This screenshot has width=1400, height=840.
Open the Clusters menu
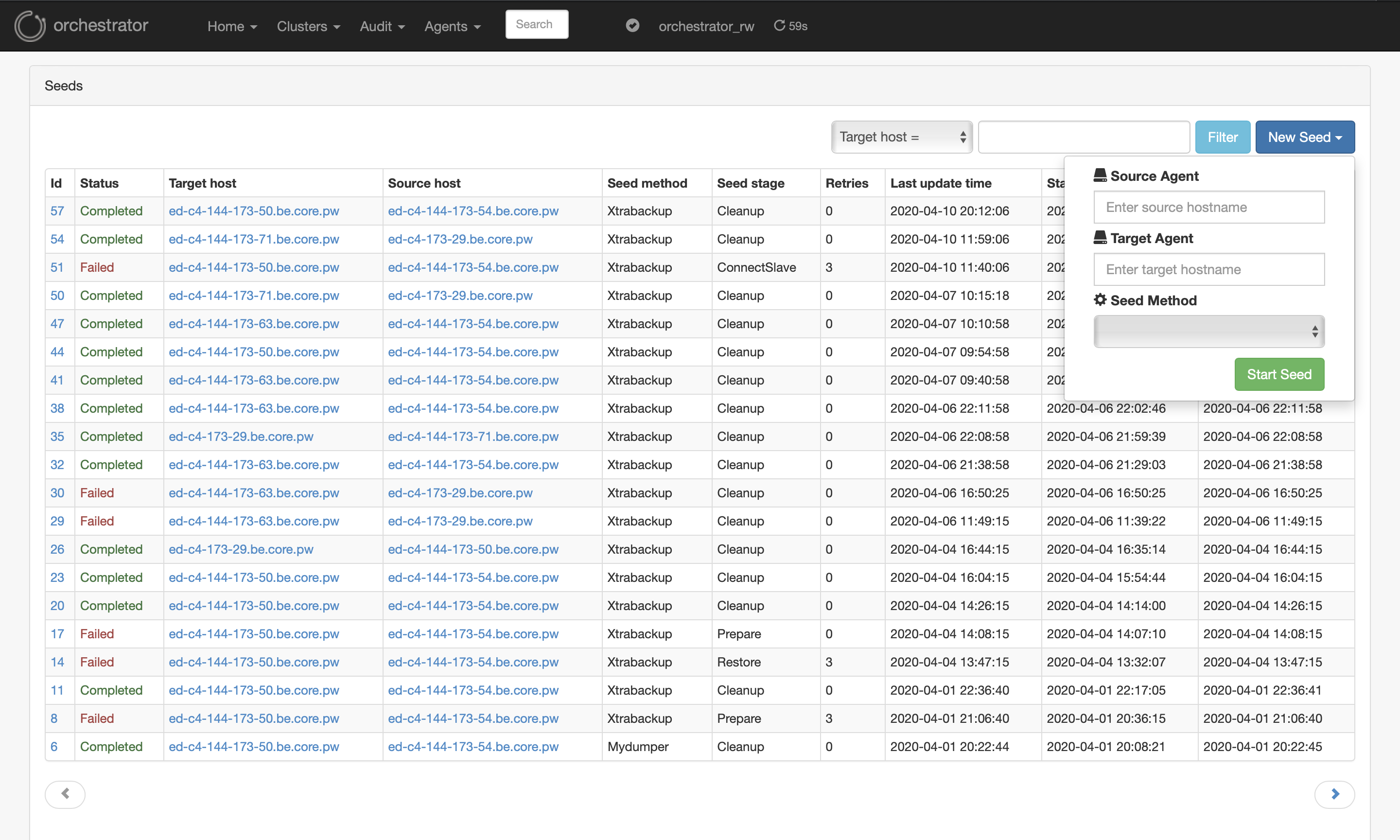[308, 26]
